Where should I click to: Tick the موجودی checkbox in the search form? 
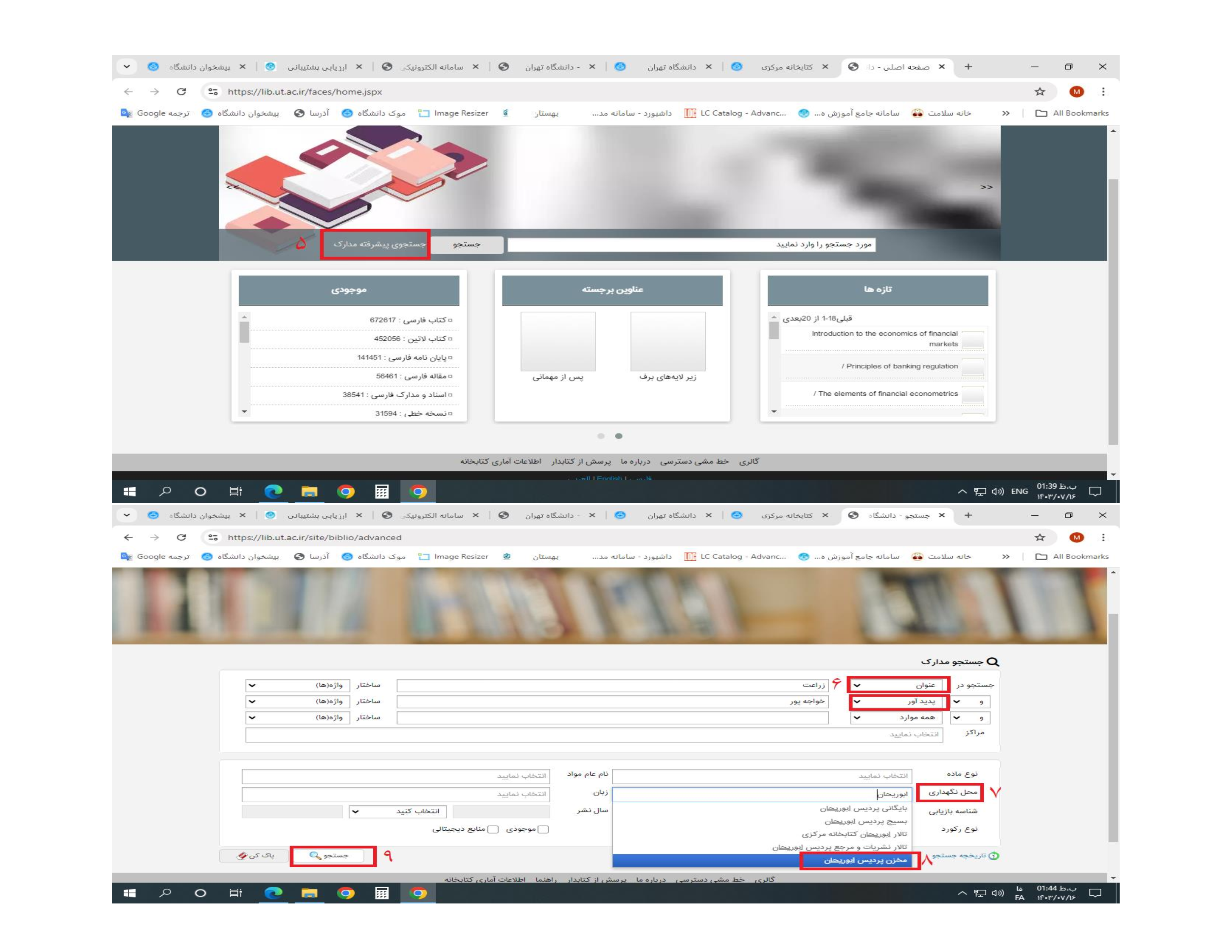tap(543, 829)
